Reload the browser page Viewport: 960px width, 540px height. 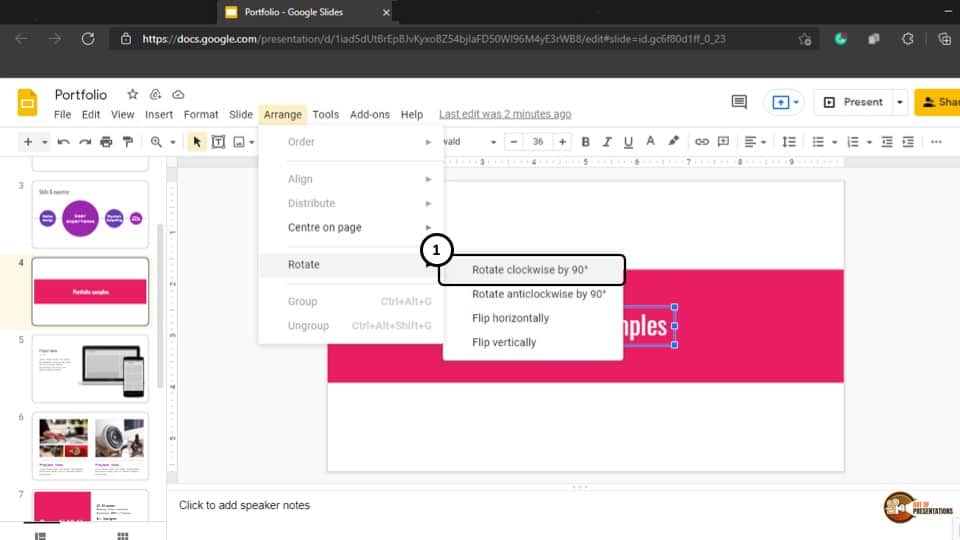[88, 39]
